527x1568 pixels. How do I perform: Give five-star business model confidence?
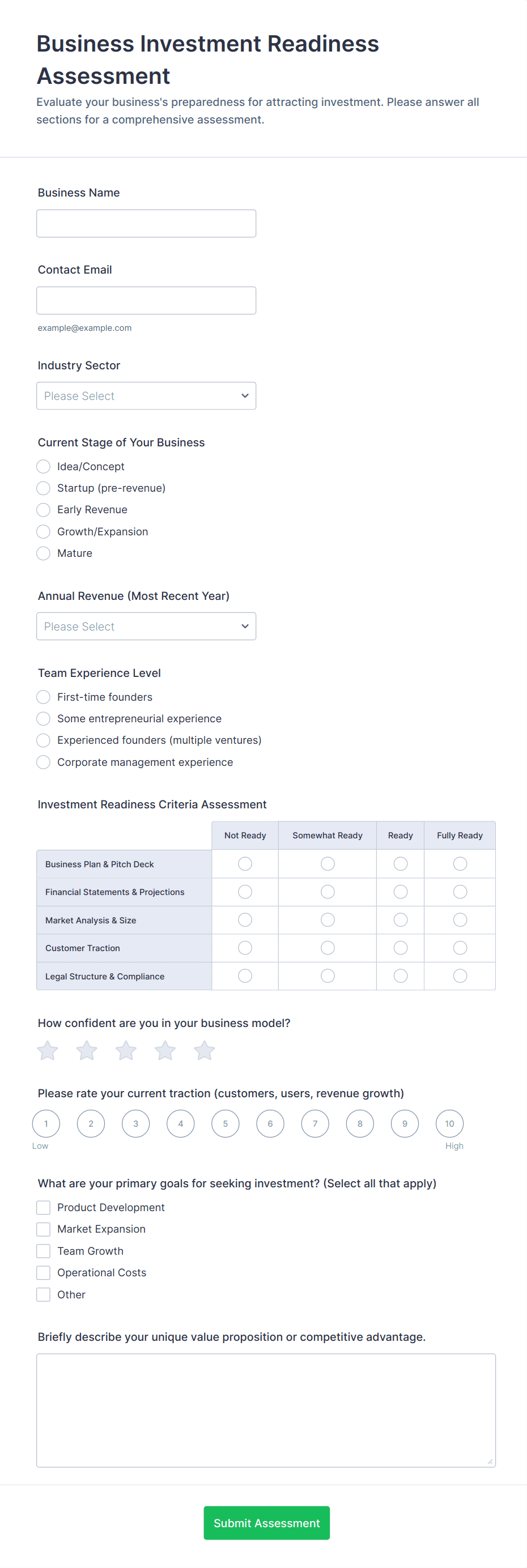point(204,1051)
